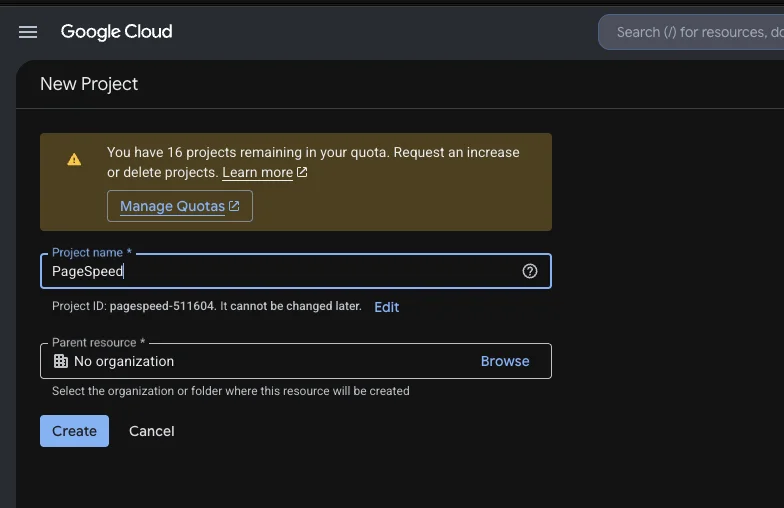
Task: Open the Learn more link
Action: (258, 172)
